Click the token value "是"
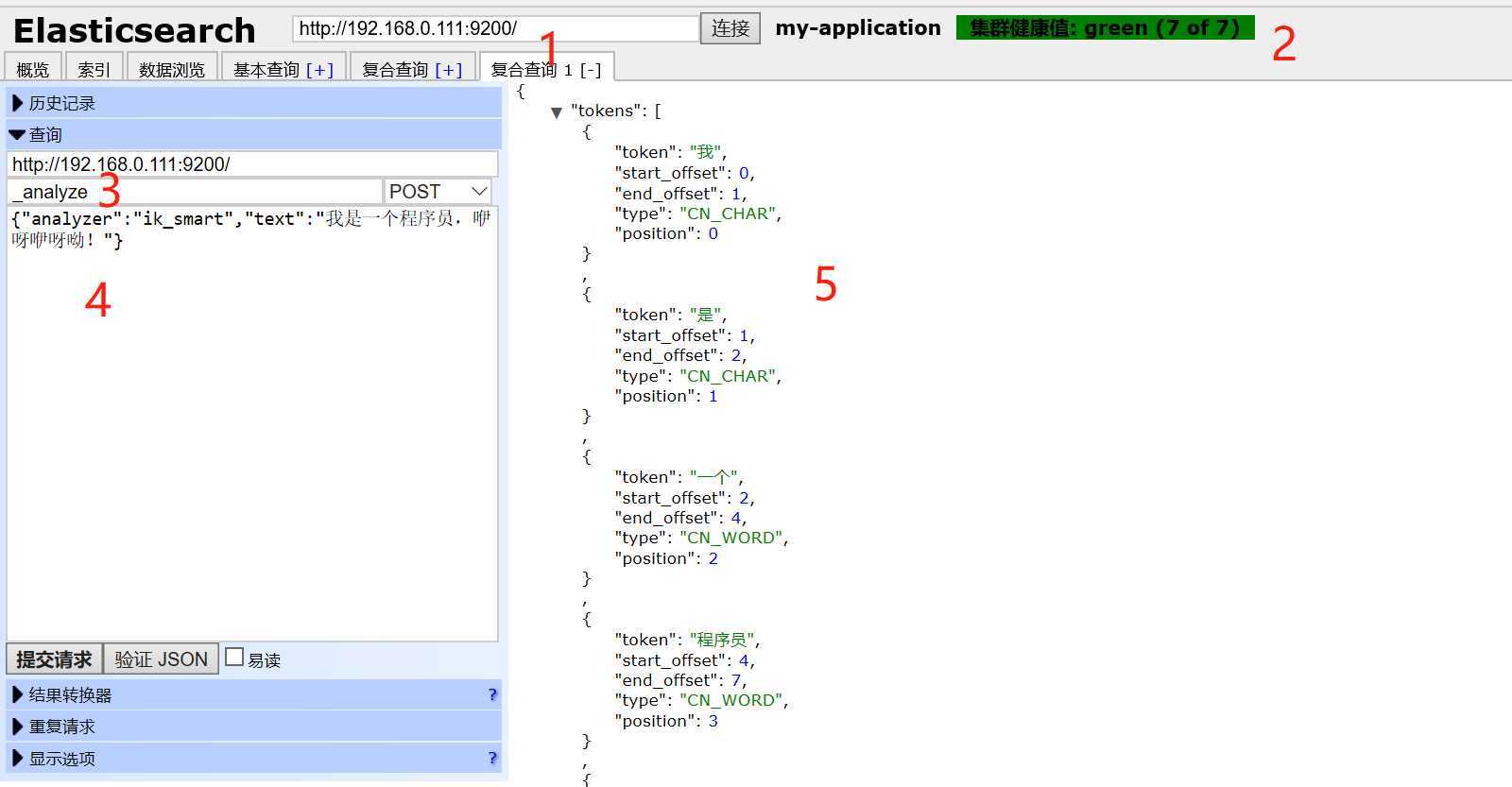1512x787 pixels. click(x=706, y=315)
